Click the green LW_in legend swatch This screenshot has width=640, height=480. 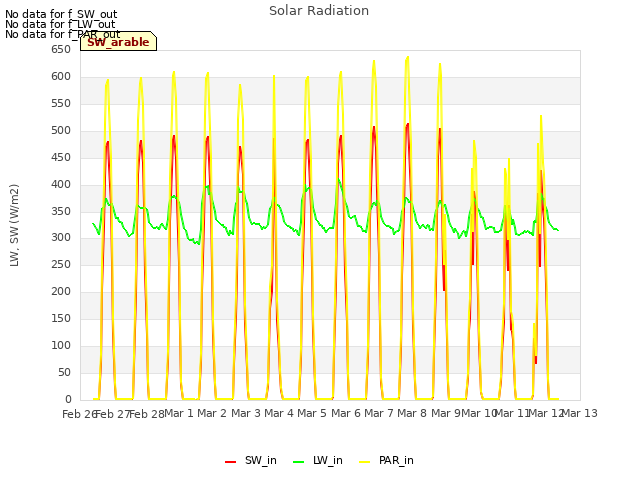coord(299,462)
